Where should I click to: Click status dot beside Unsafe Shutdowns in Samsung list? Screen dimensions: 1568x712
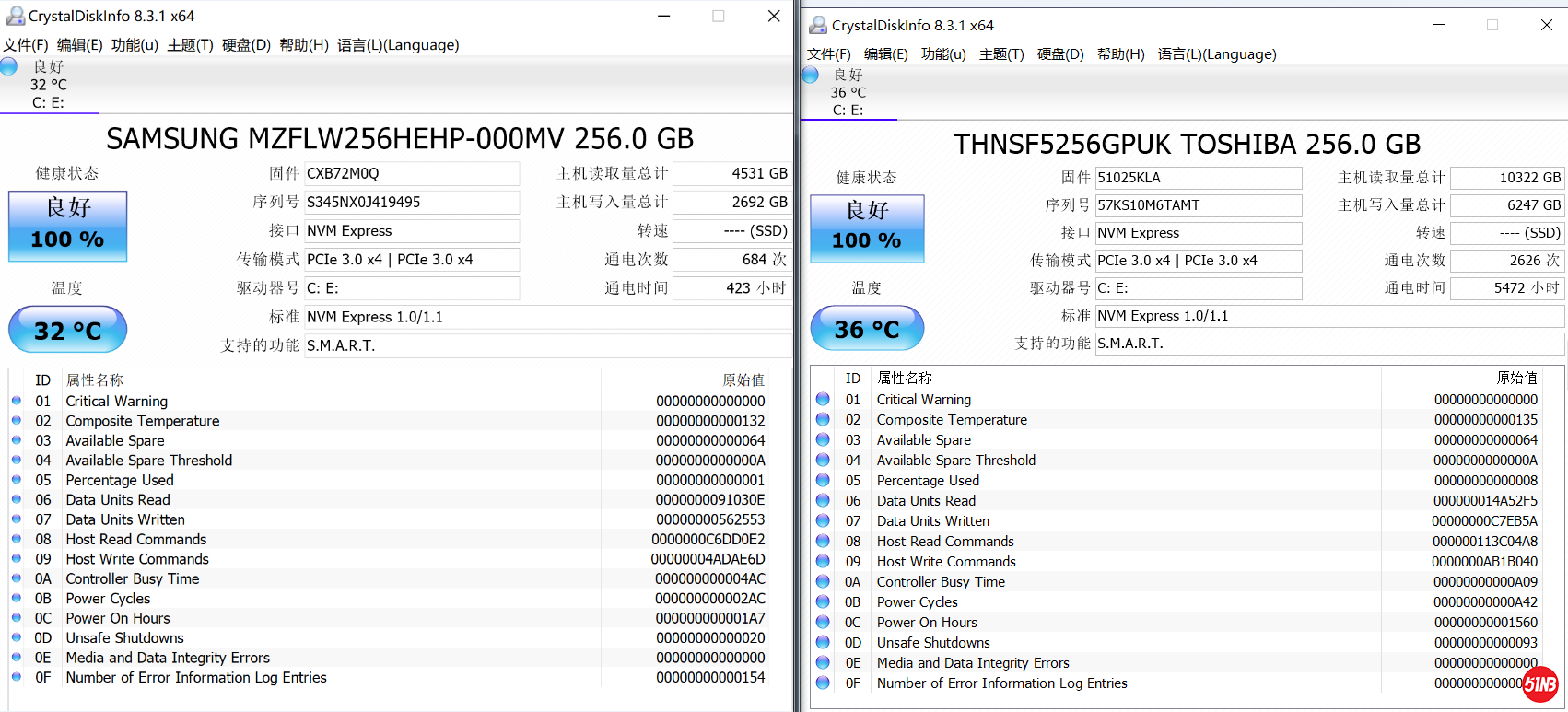point(17,637)
